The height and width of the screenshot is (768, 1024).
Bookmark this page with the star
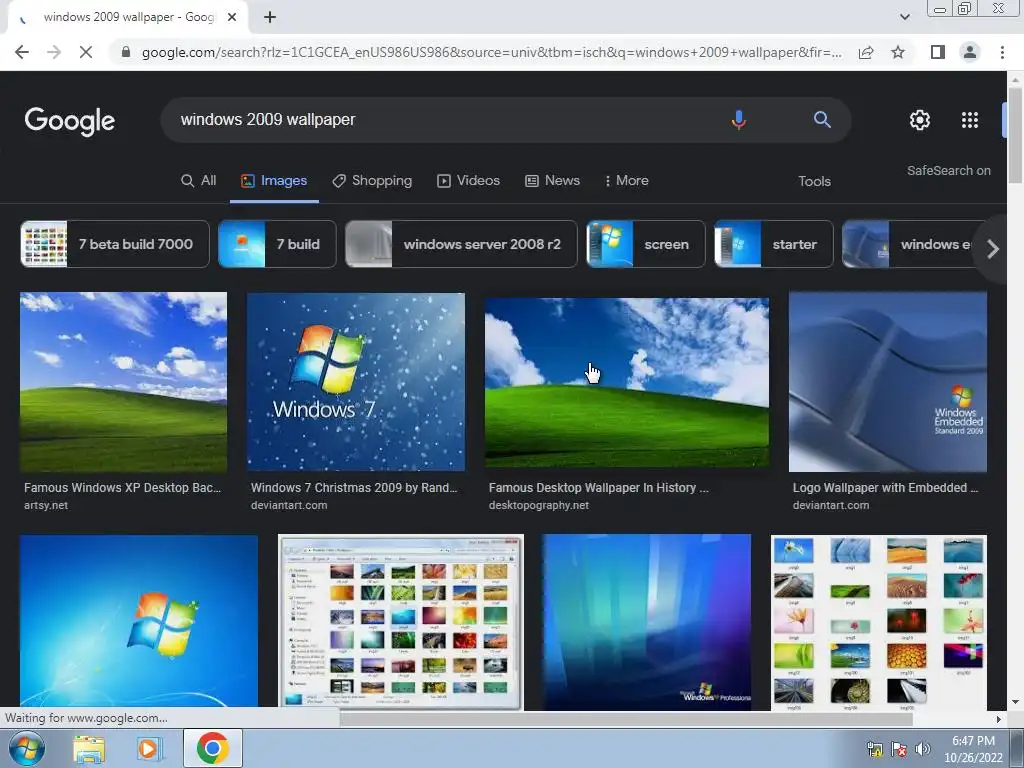click(898, 52)
